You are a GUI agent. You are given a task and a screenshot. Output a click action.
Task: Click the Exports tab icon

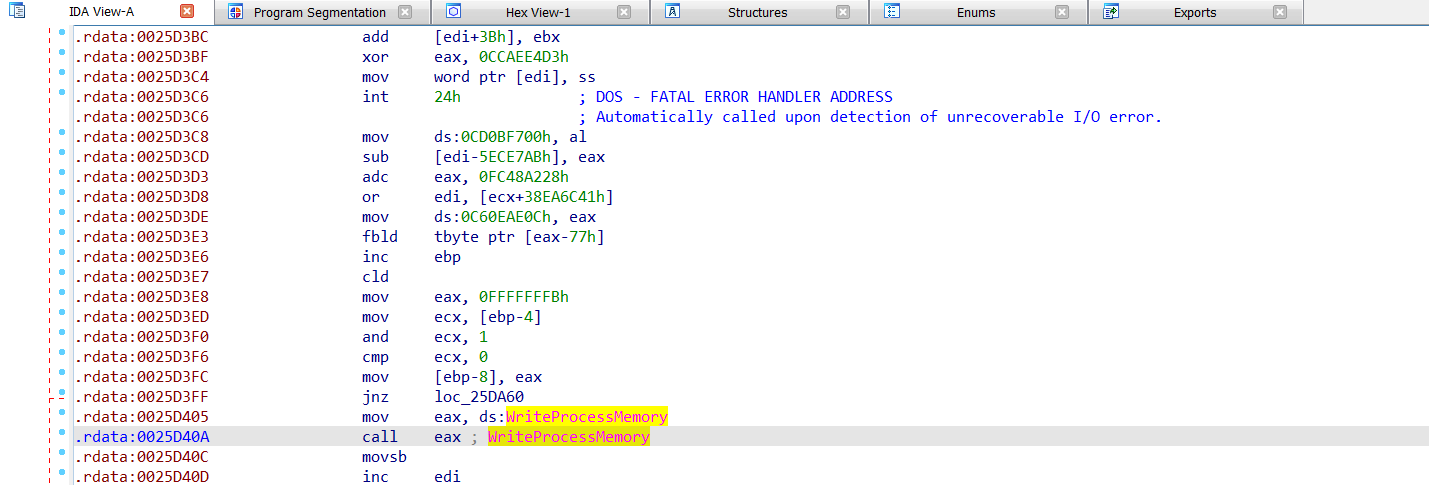pos(1110,12)
